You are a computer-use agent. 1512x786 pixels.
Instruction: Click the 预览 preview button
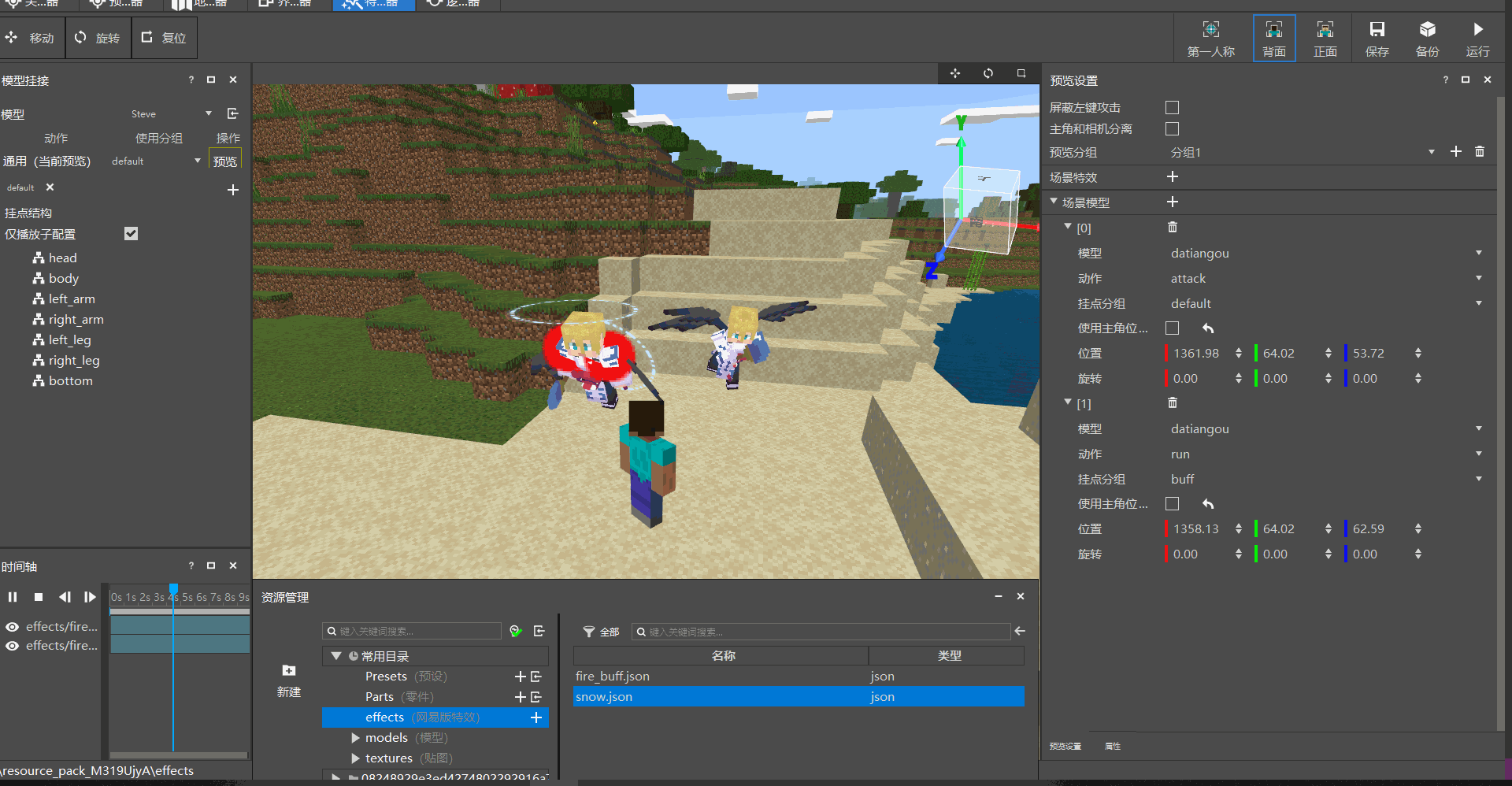[225, 161]
